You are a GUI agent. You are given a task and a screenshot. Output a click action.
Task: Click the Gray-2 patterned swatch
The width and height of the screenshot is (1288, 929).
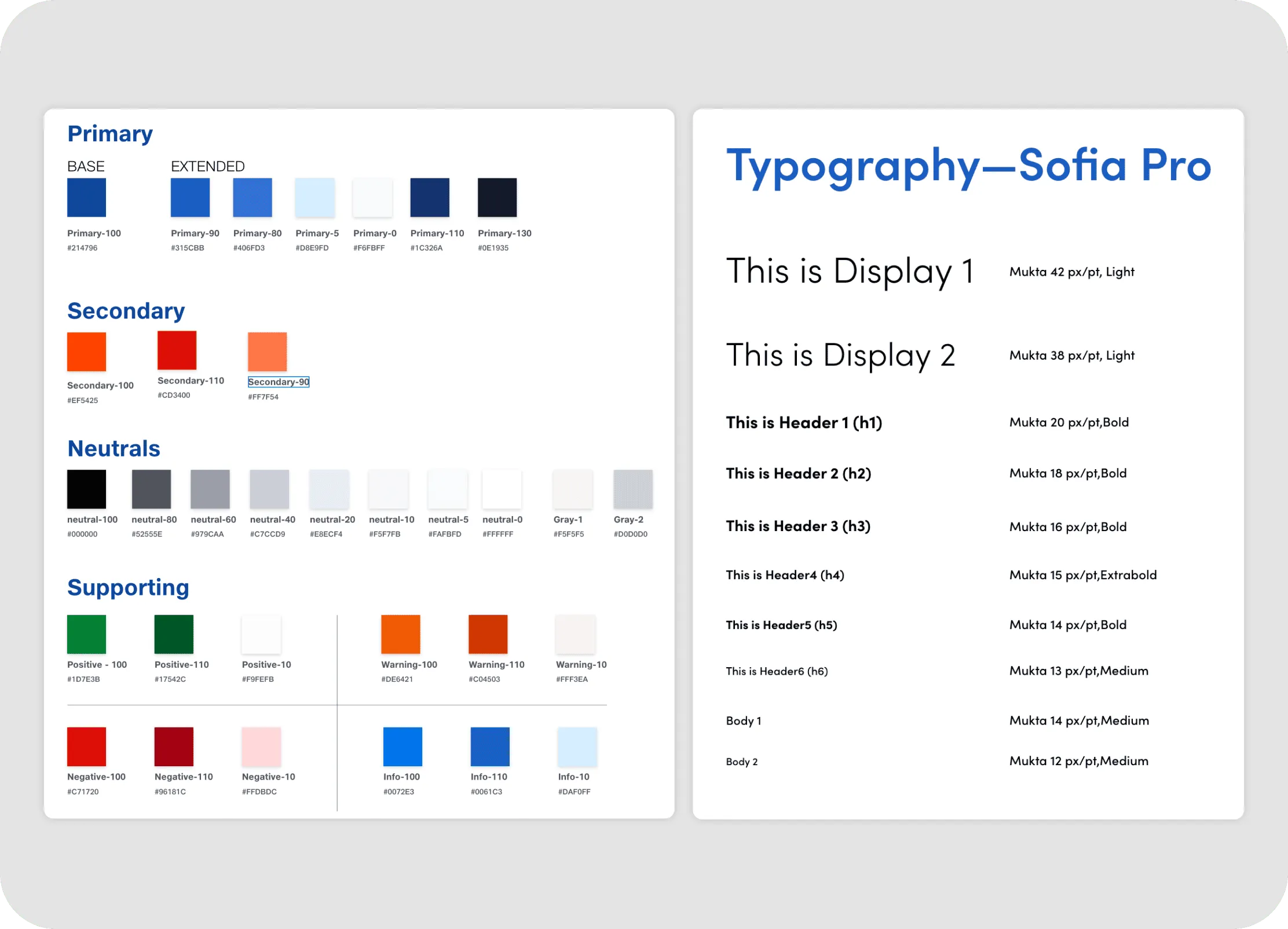pyautogui.click(x=632, y=488)
